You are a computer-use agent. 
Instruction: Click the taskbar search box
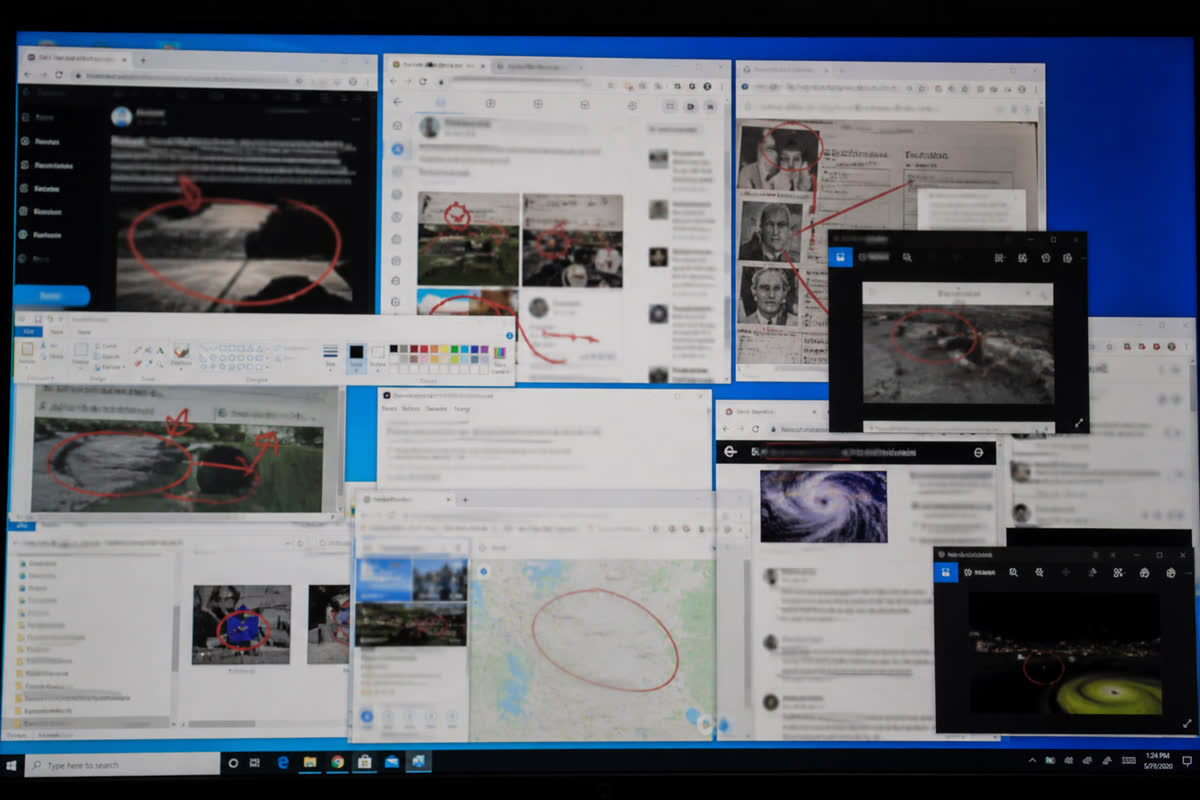[121, 765]
